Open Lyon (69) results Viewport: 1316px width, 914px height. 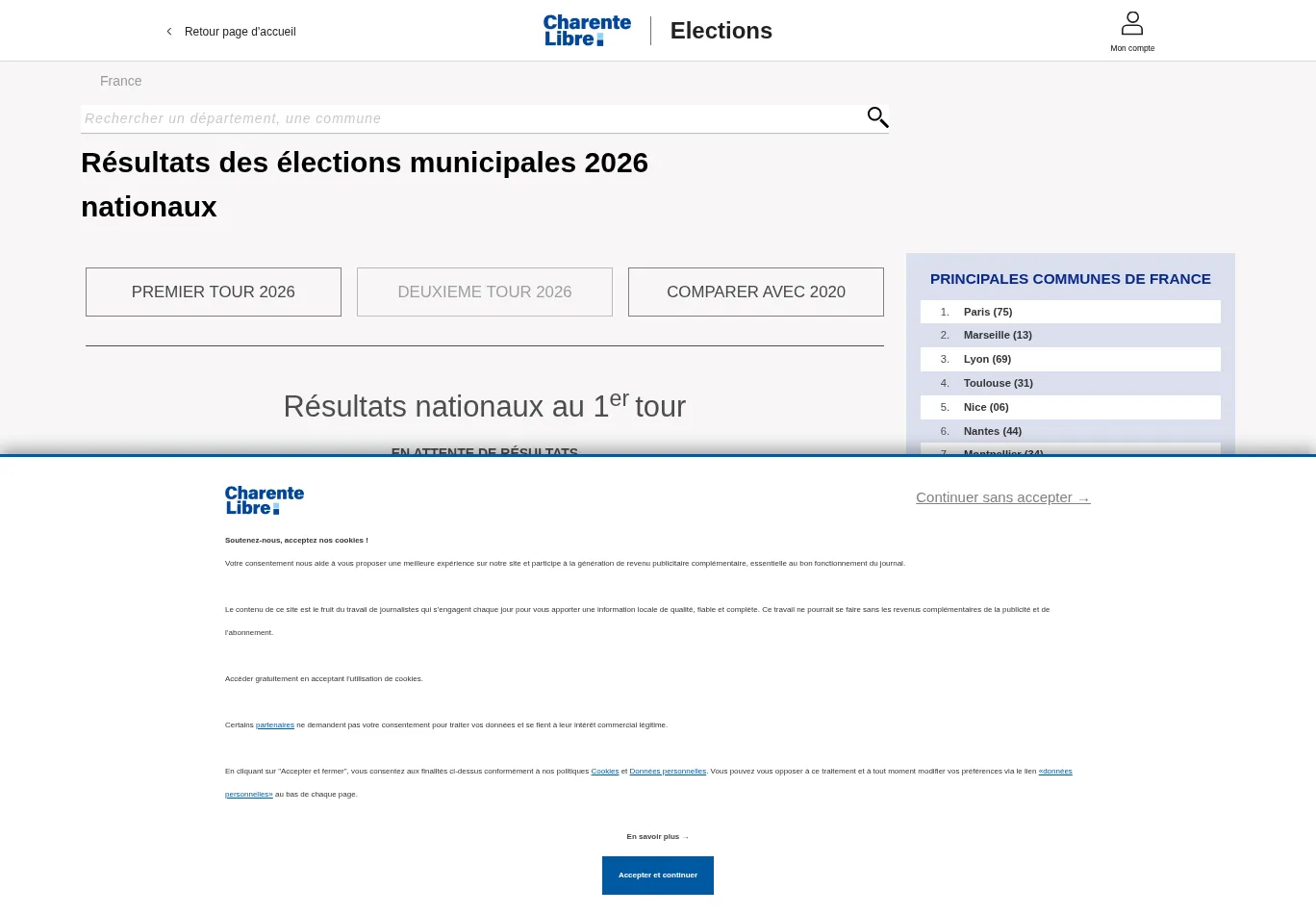[x=987, y=359]
